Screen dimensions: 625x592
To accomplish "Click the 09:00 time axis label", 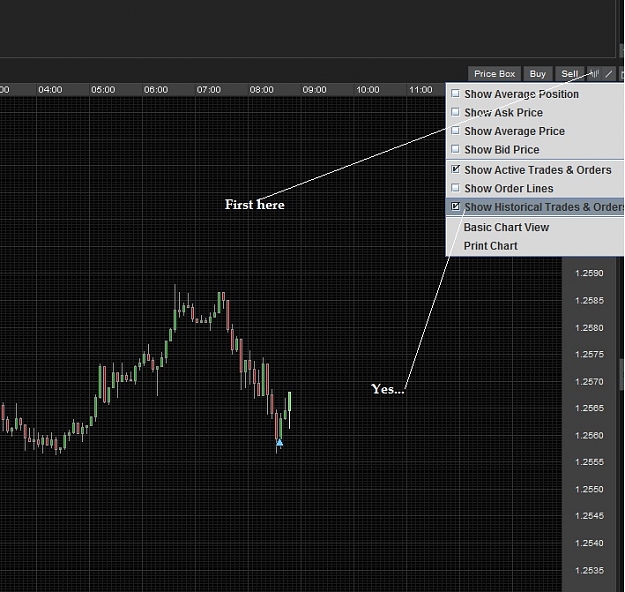I will (314, 90).
